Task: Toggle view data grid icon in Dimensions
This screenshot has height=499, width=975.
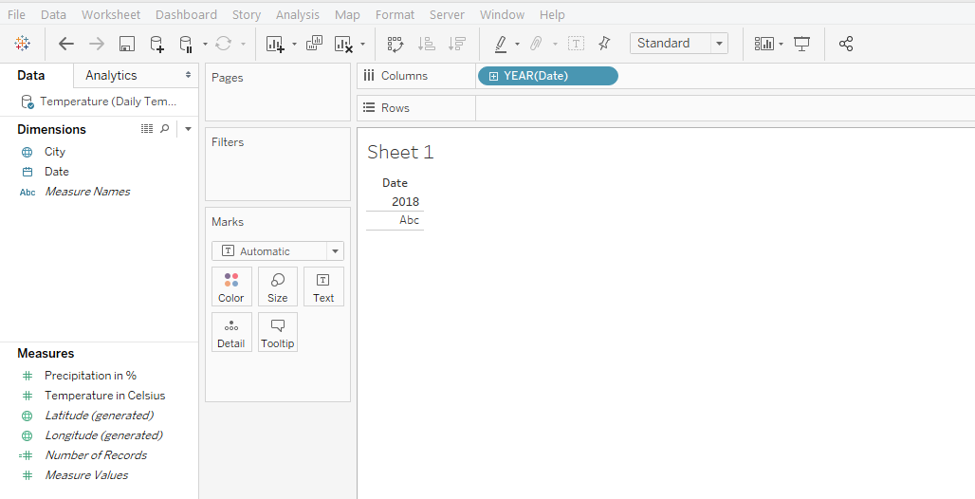Action: (147, 129)
